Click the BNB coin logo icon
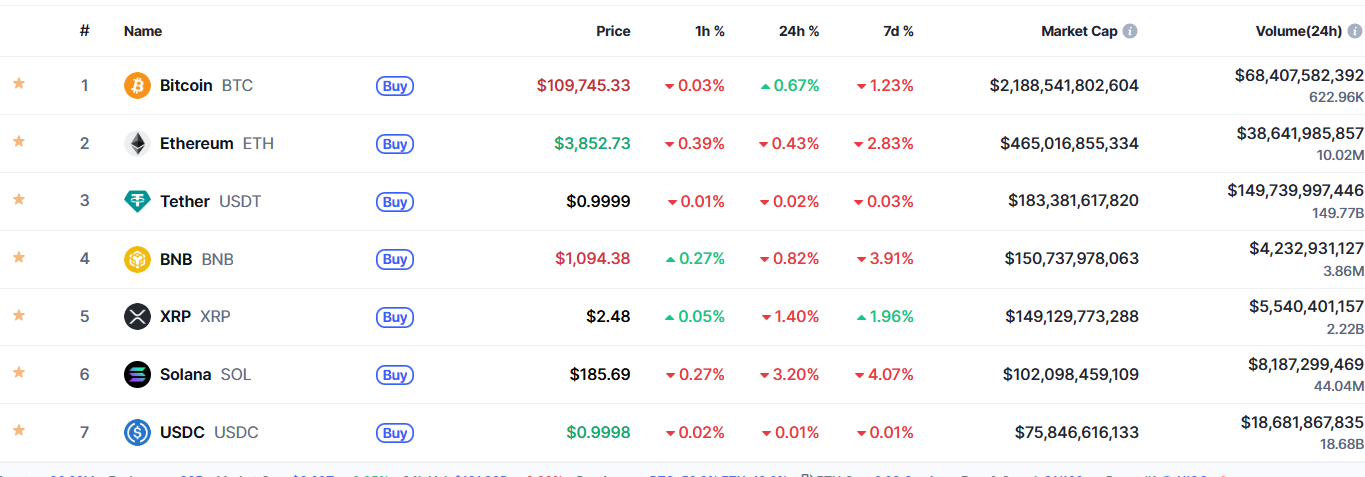 (137, 259)
